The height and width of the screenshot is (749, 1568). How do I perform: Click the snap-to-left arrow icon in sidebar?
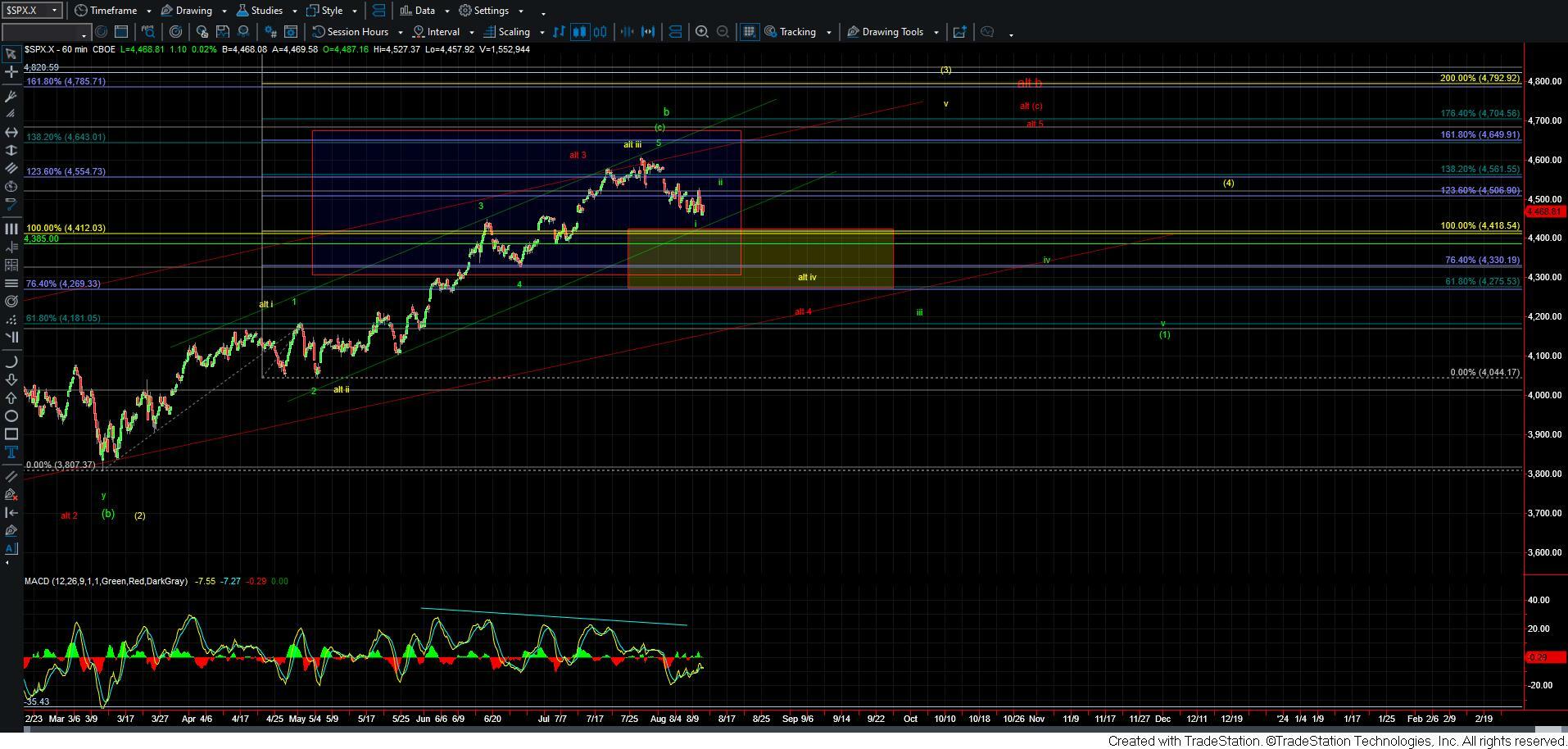coord(11,512)
